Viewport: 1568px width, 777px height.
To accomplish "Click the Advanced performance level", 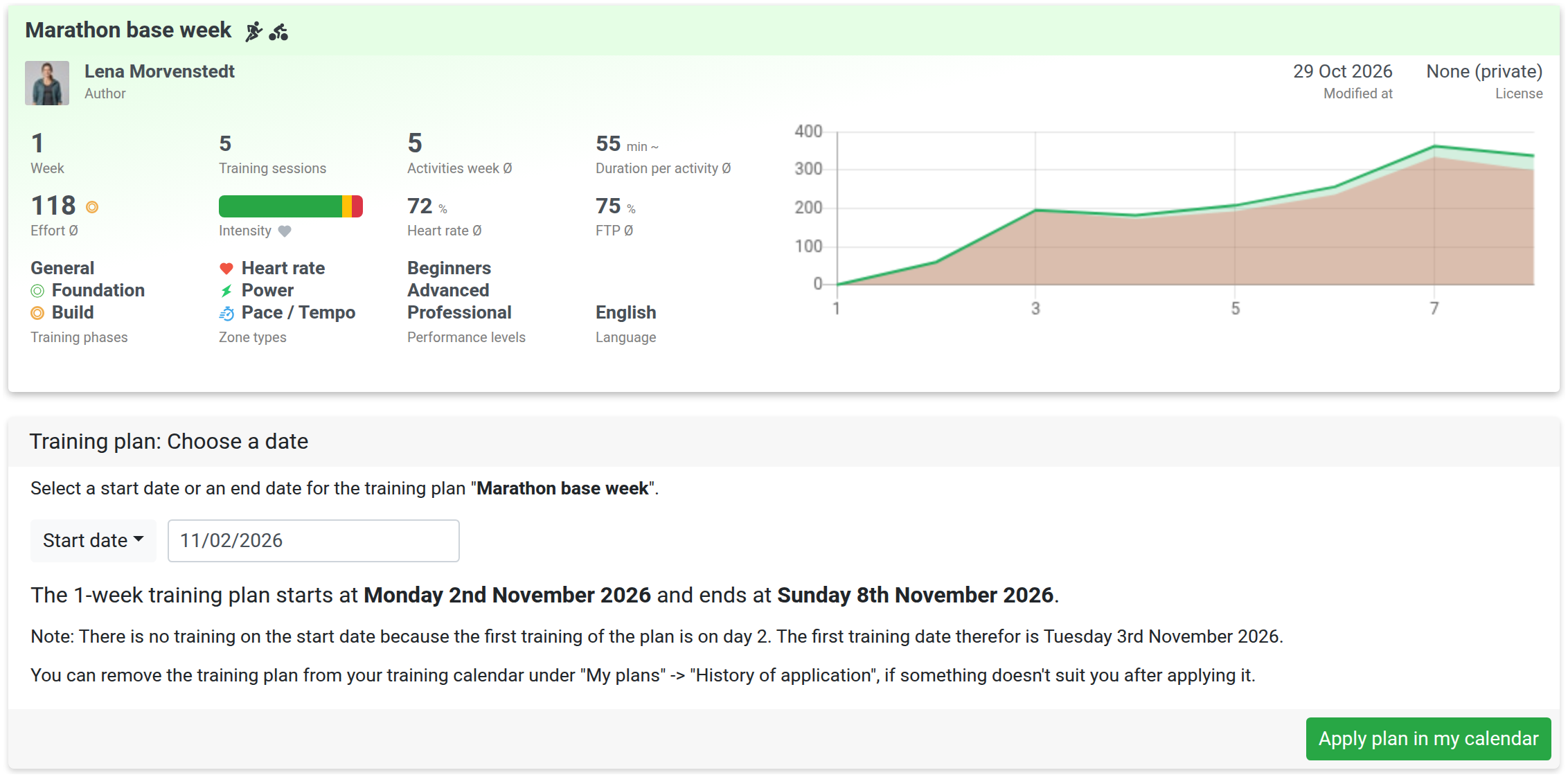I will pos(448,290).
